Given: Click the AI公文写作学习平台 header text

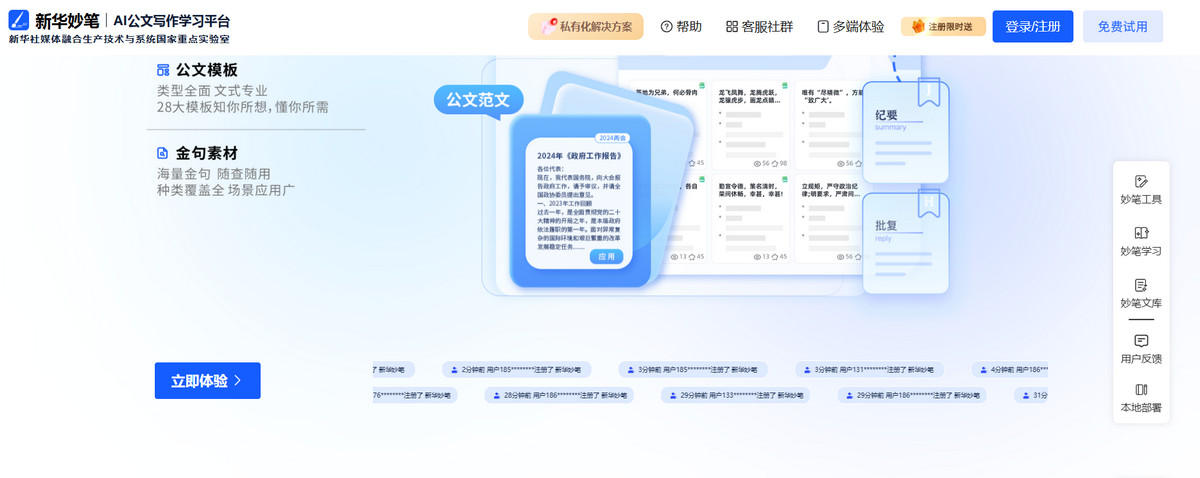Looking at the screenshot, I should pyautogui.click(x=172, y=20).
